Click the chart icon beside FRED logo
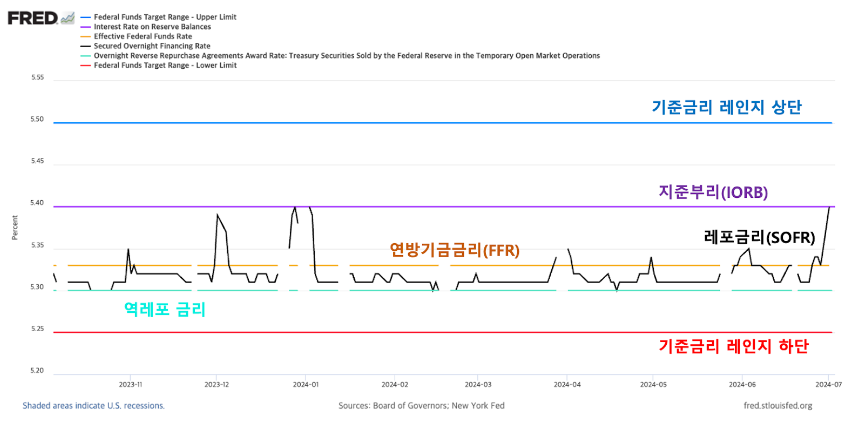This screenshot has height=425, width=855. coord(68,18)
